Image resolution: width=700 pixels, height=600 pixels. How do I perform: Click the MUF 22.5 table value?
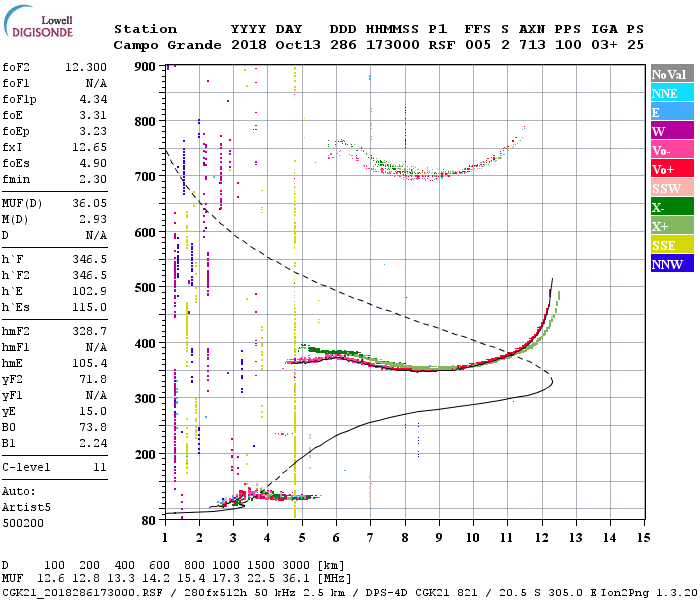261,579
